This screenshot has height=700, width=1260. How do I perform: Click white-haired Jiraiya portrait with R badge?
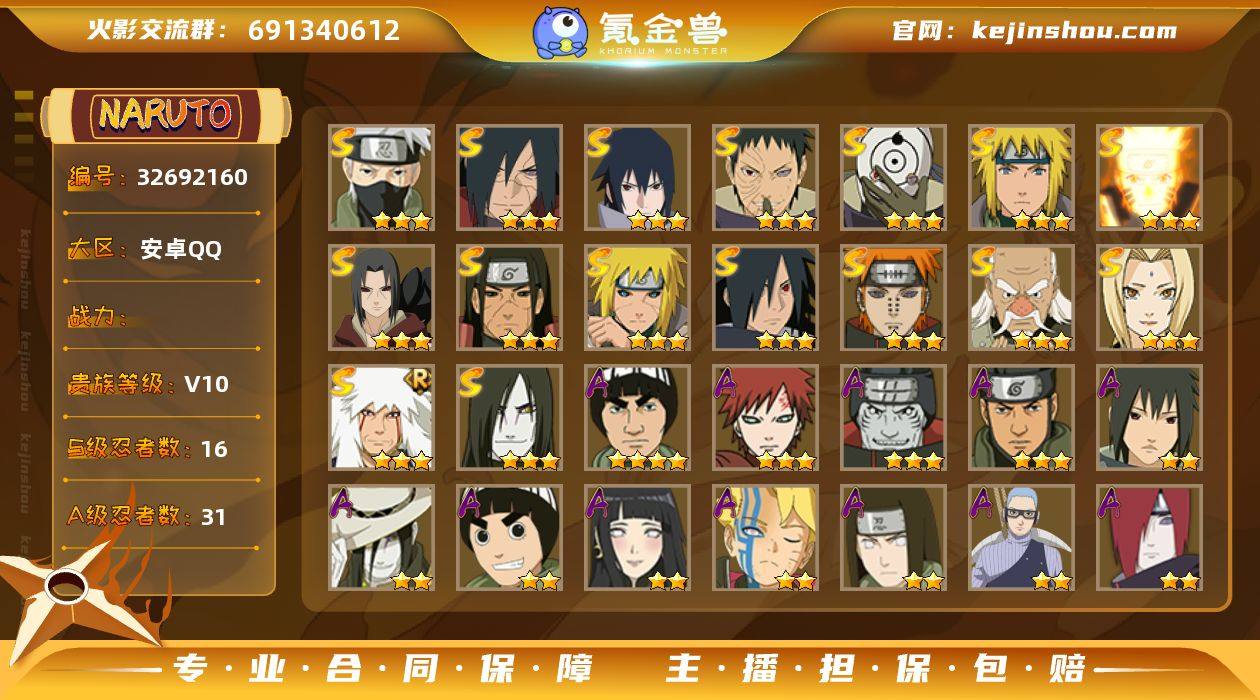381,418
